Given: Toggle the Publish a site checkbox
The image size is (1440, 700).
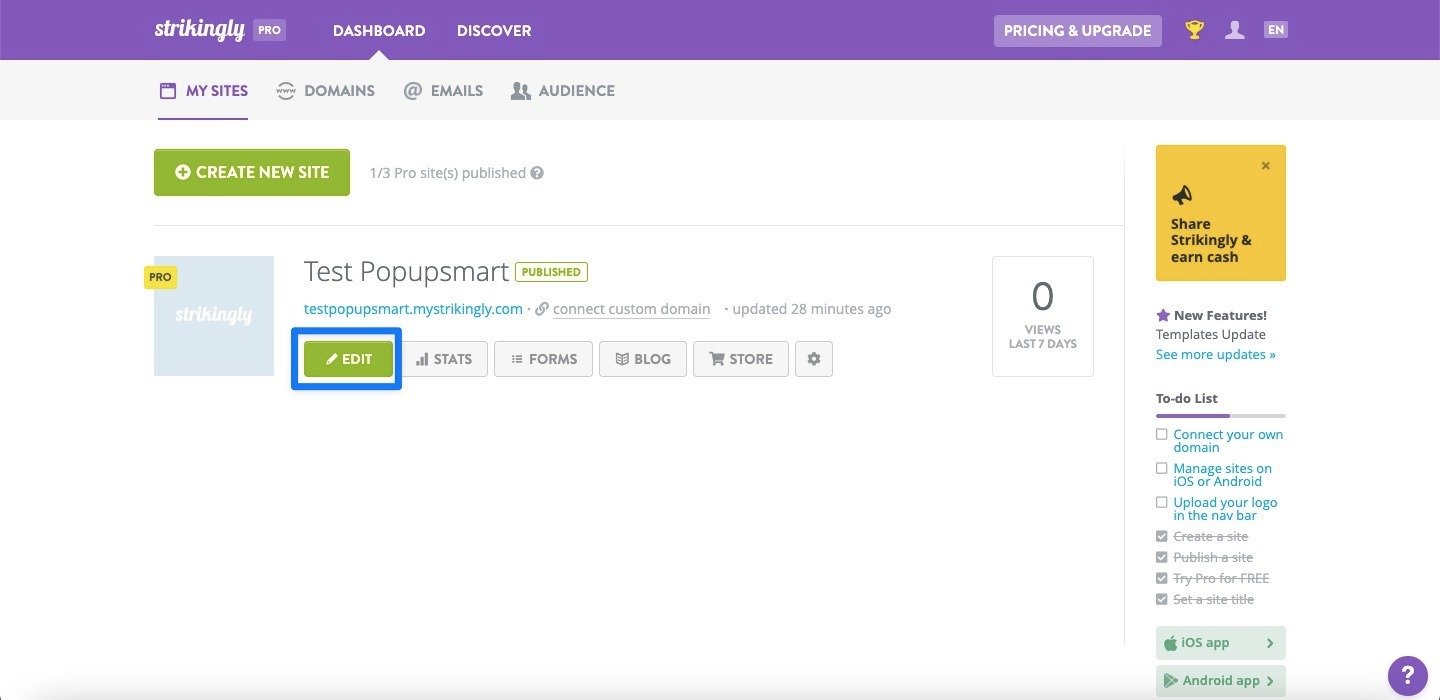Looking at the screenshot, I should 1161,558.
